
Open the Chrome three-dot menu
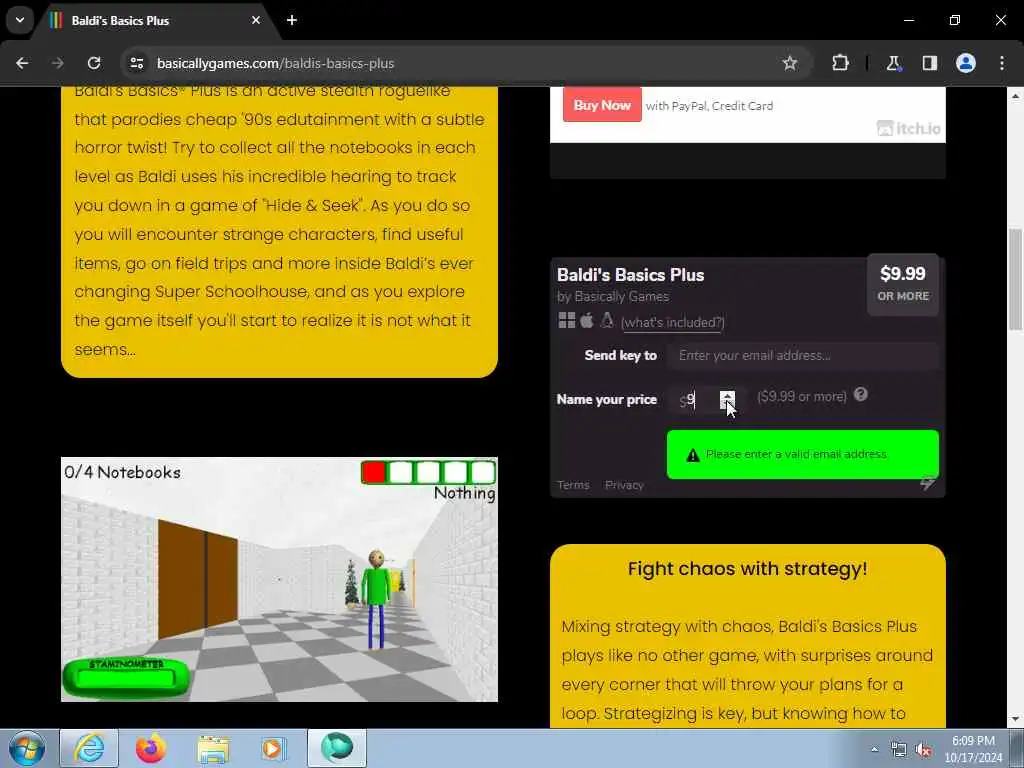tap(1002, 63)
